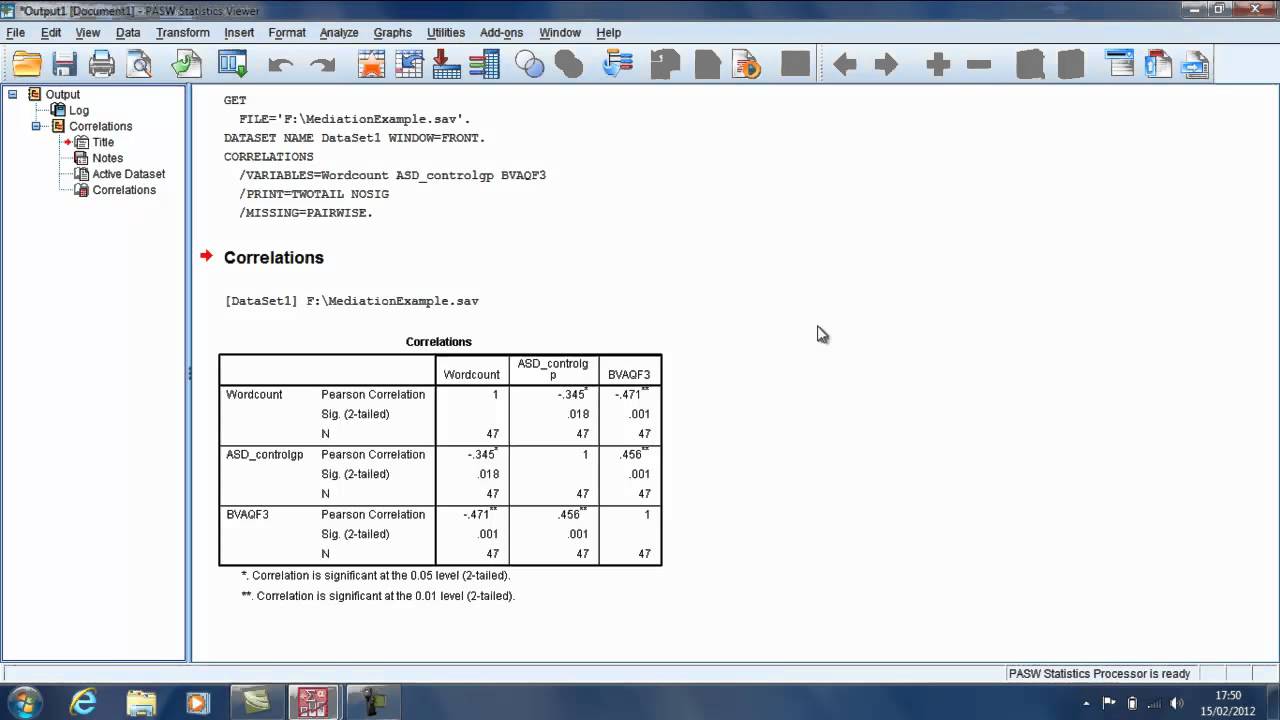Viewport: 1280px width, 720px height.
Task: Click the gray square icon before the arrows
Action: coord(796,65)
